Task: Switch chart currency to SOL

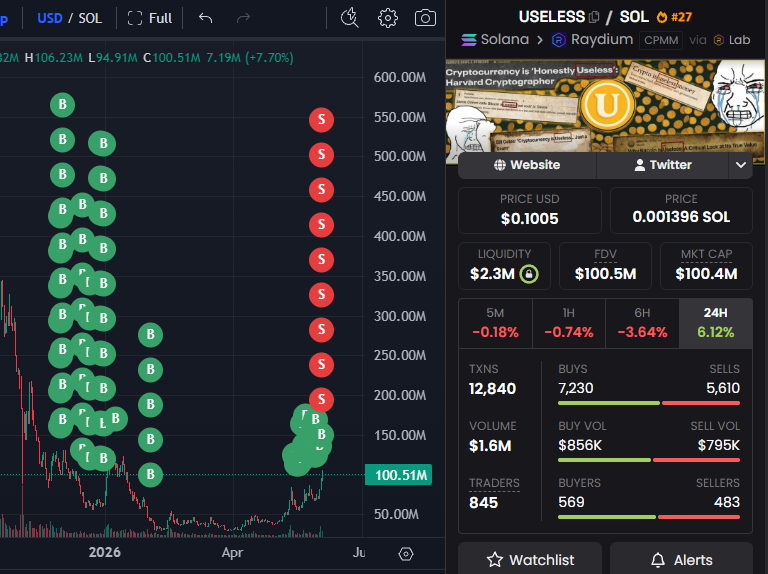Action: tap(90, 19)
